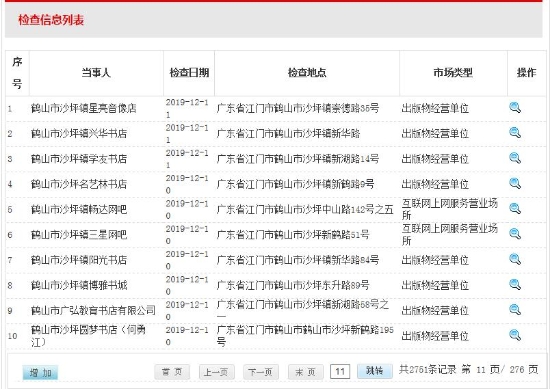Click the 当事人 column header

coord(96,73)
